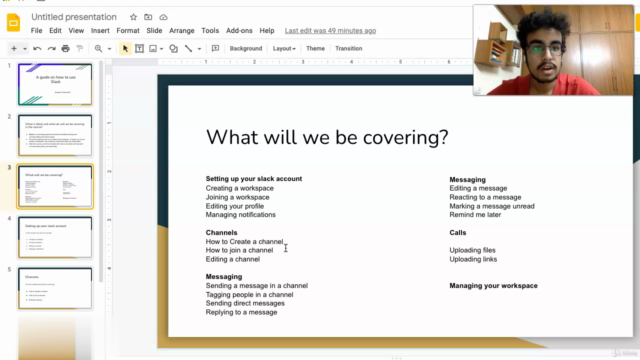Screen dimensions: 640x360
Task: Select slide 4 thumbnail
Action: pos(55,238)
